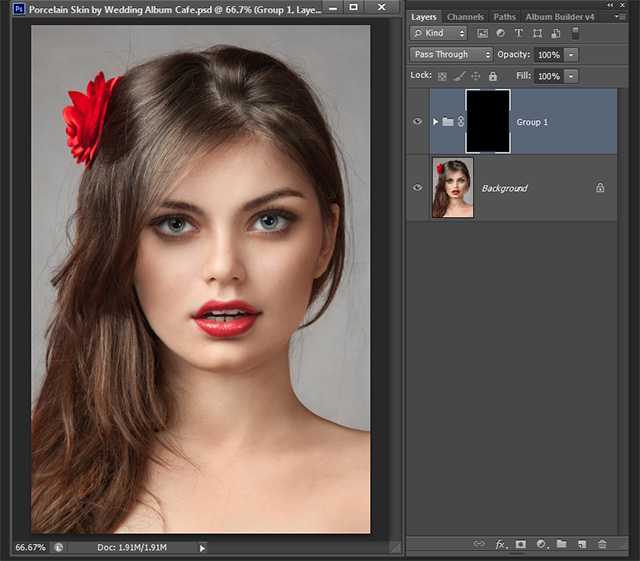Add a layer style with fx button
This screenshot has height=561, width=640.
coord(499,544)
